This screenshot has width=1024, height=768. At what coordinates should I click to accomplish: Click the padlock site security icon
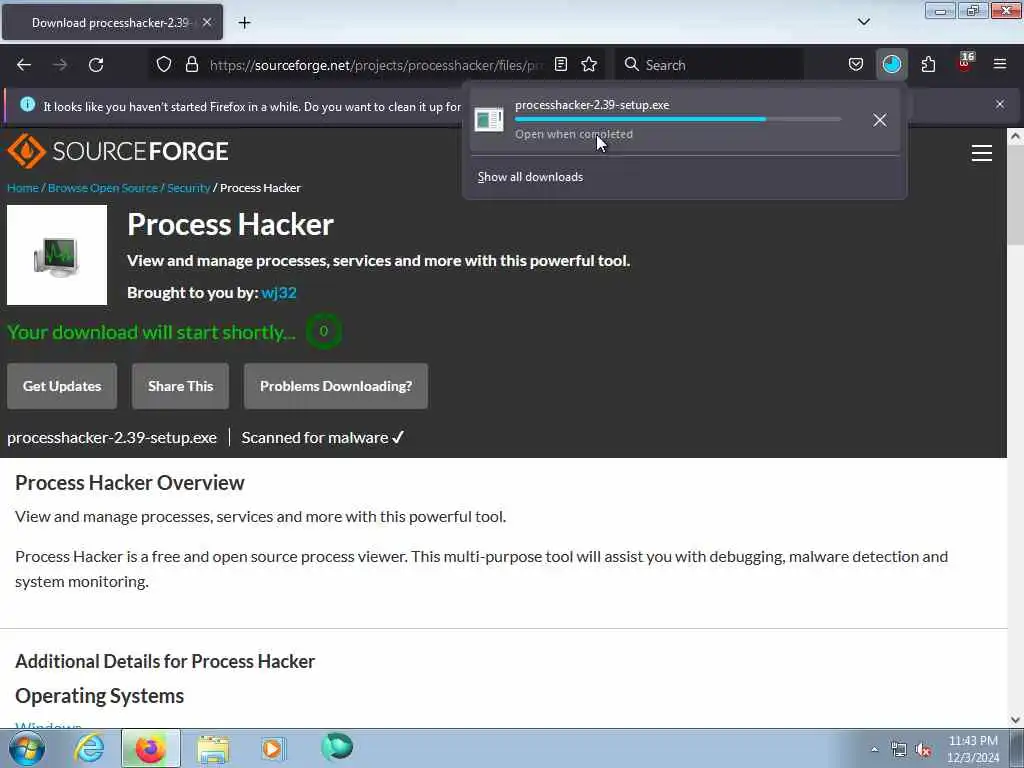pos(191,65)
